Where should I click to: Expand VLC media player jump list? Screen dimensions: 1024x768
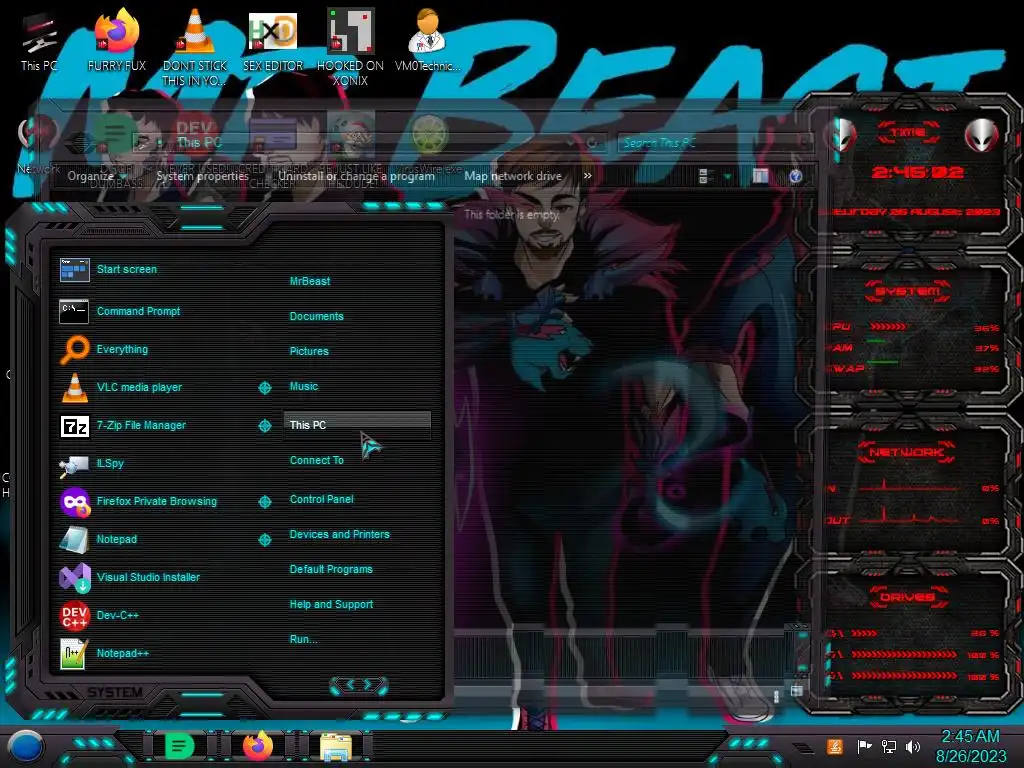tap(264, 388)
